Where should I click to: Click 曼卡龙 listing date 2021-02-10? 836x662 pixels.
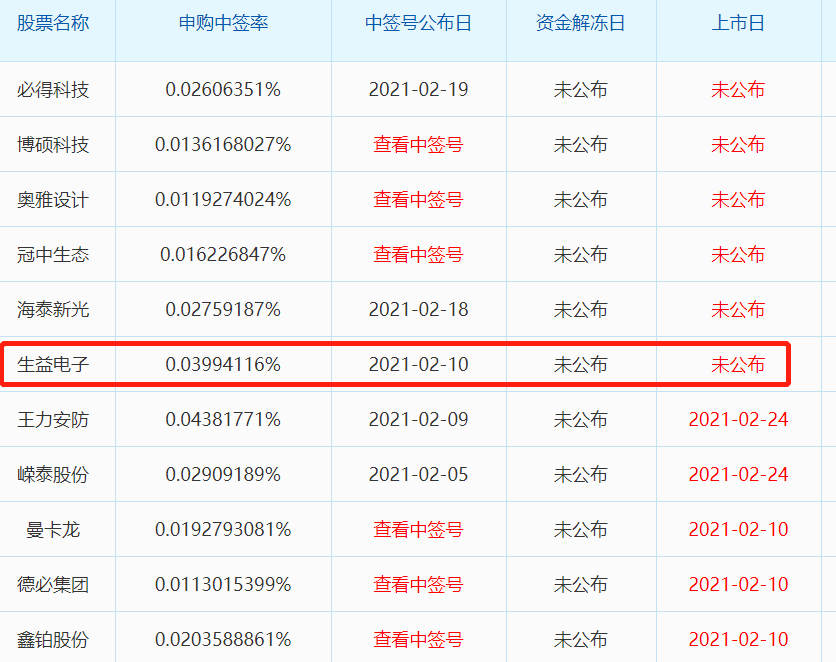(738, 529)
